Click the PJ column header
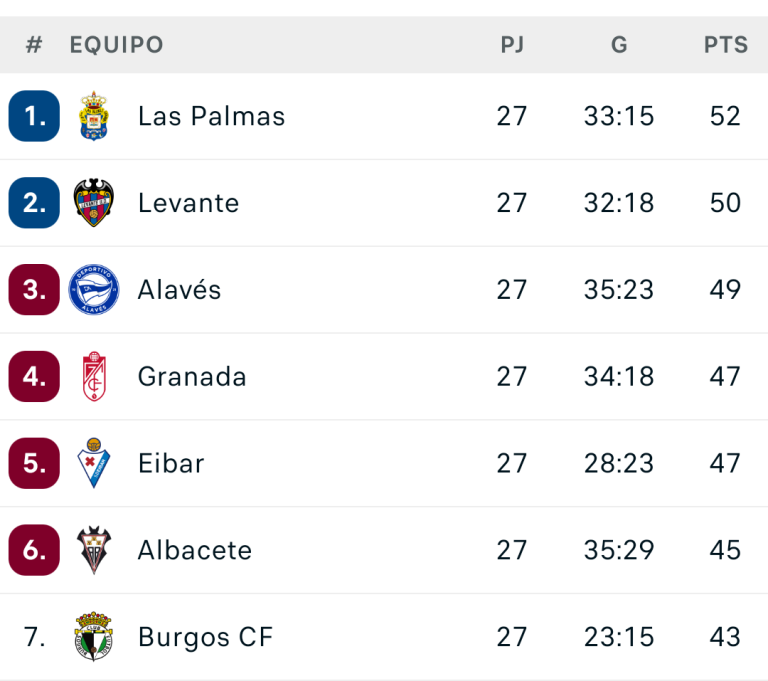The image size is (768, 681). (512, 45)
